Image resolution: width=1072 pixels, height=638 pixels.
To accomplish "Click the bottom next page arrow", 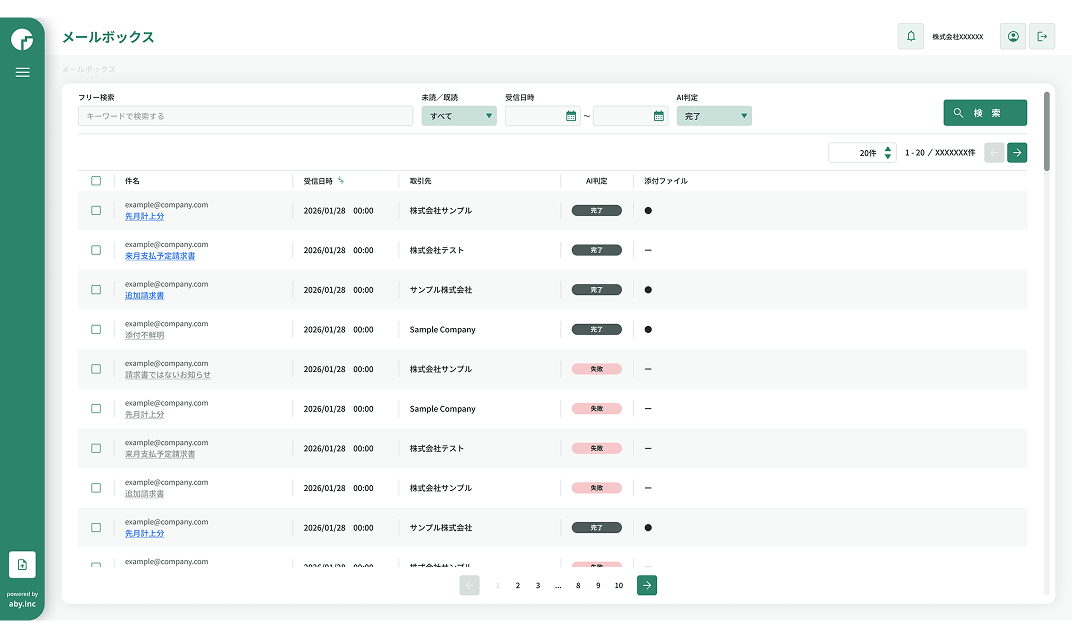I will [x=647, y=585].
